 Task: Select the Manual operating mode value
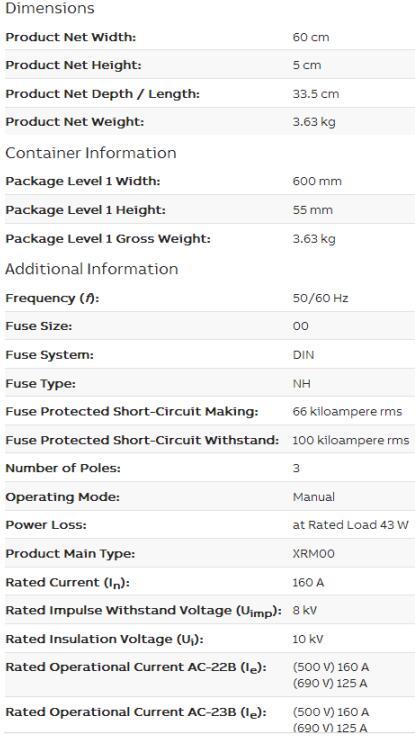click(313, 497)
